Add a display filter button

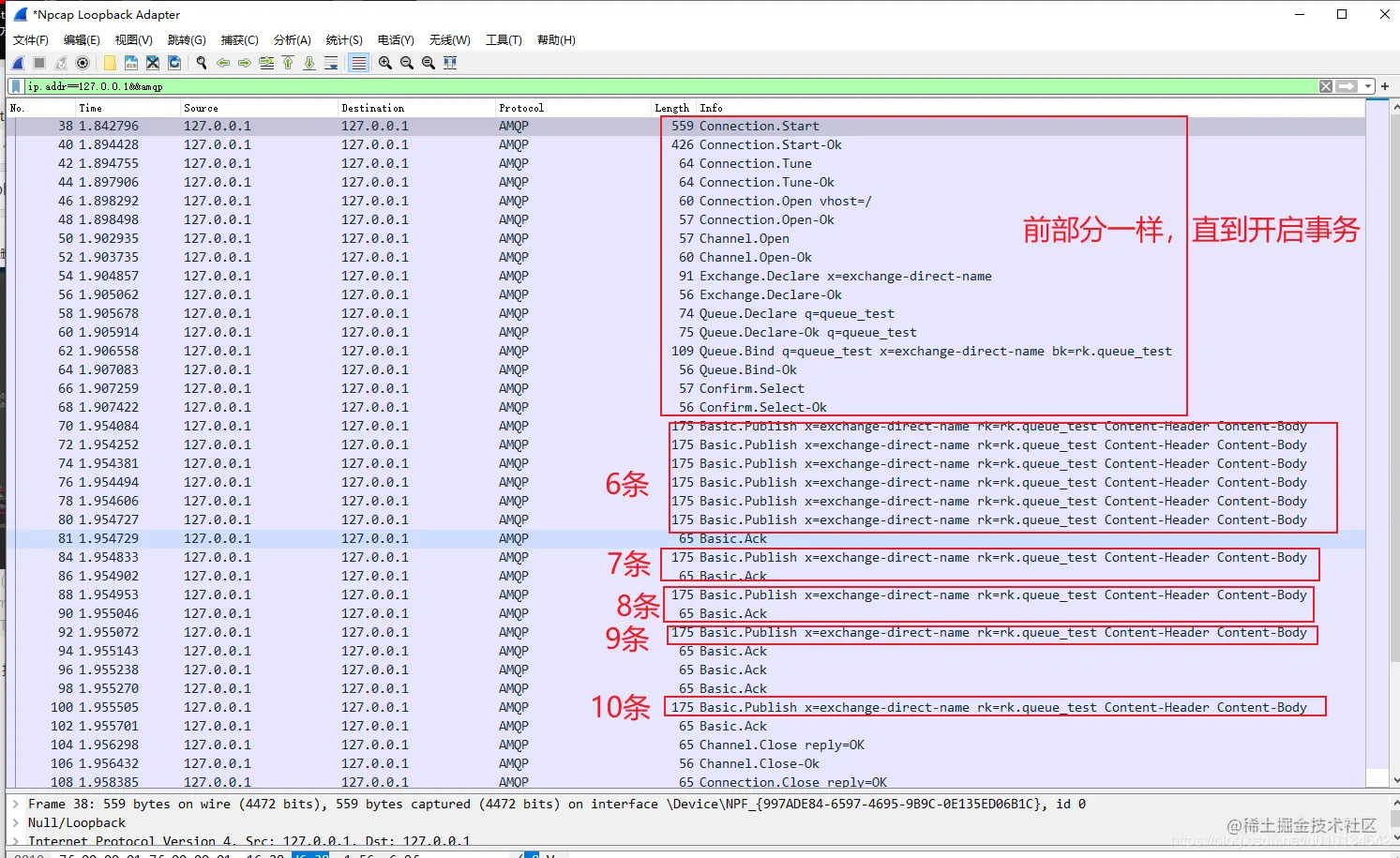pyautogui.click(x=1385, y=86)
